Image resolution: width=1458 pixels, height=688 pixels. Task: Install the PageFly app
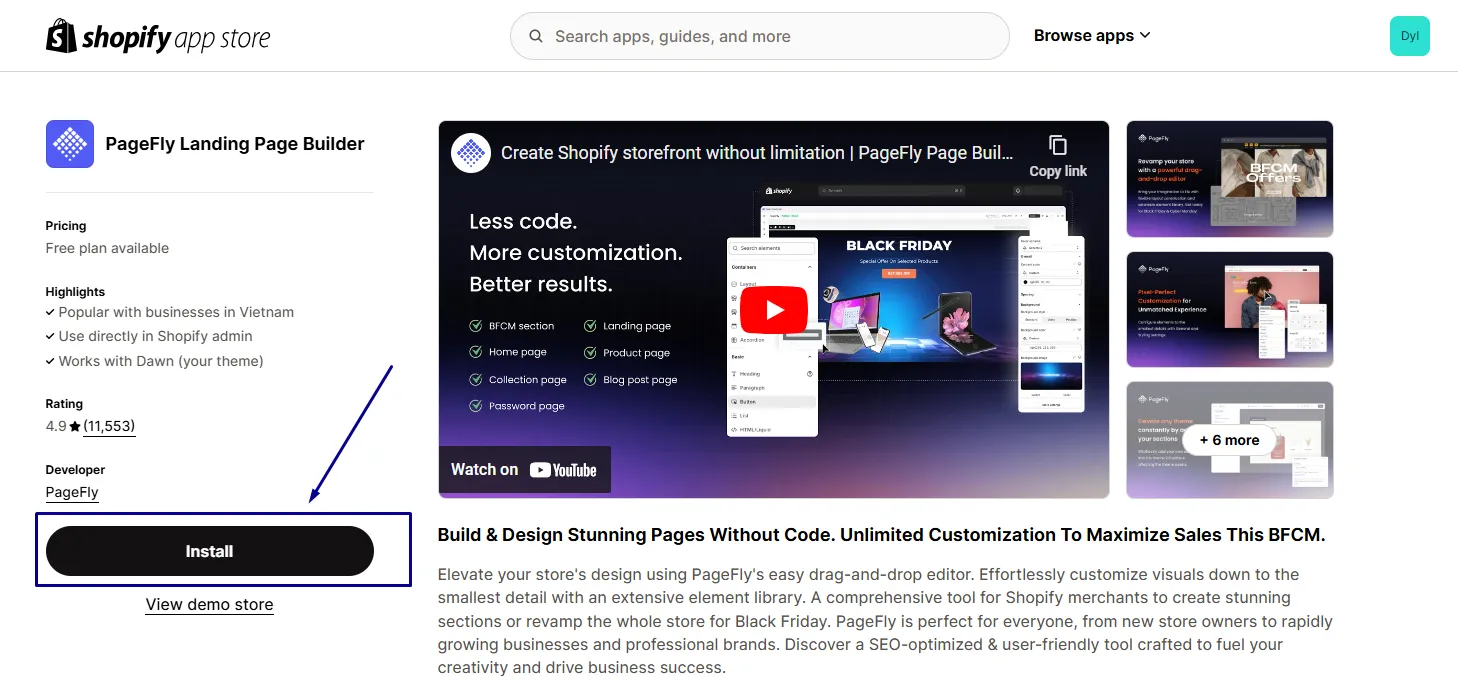point(210,551)
